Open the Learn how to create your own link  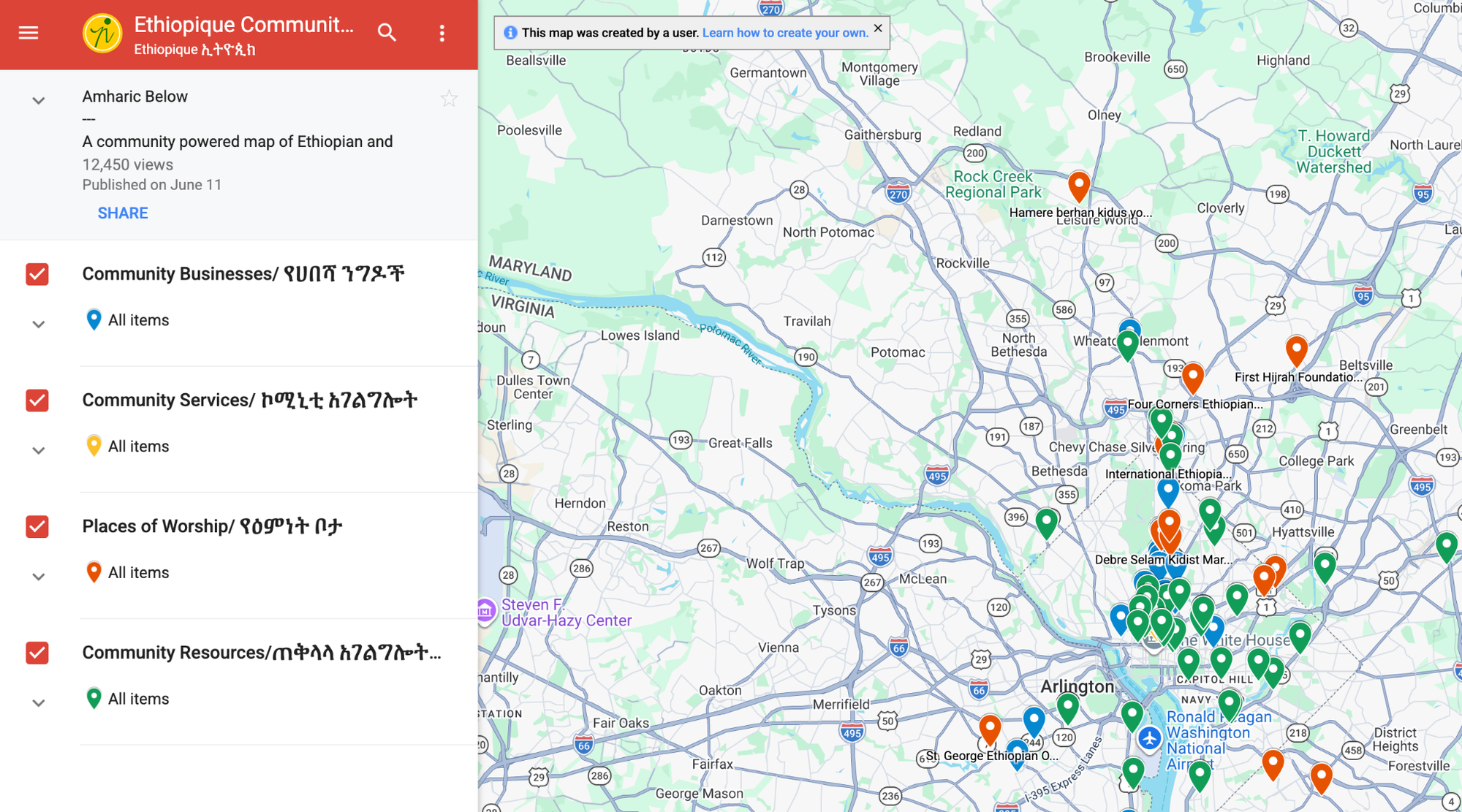(x=785, y=33)
